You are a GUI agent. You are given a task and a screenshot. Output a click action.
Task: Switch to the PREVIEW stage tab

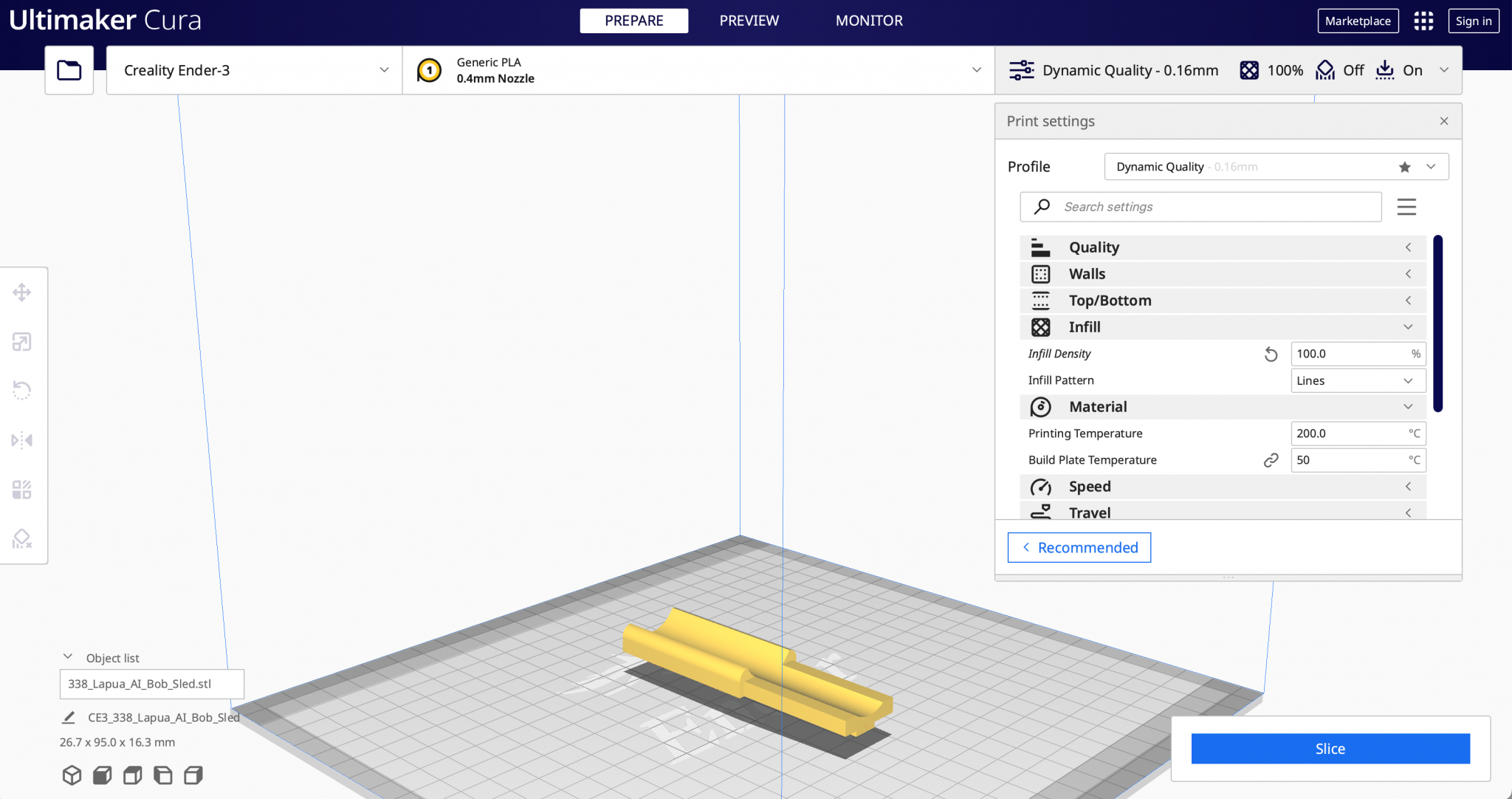point(749,21)
